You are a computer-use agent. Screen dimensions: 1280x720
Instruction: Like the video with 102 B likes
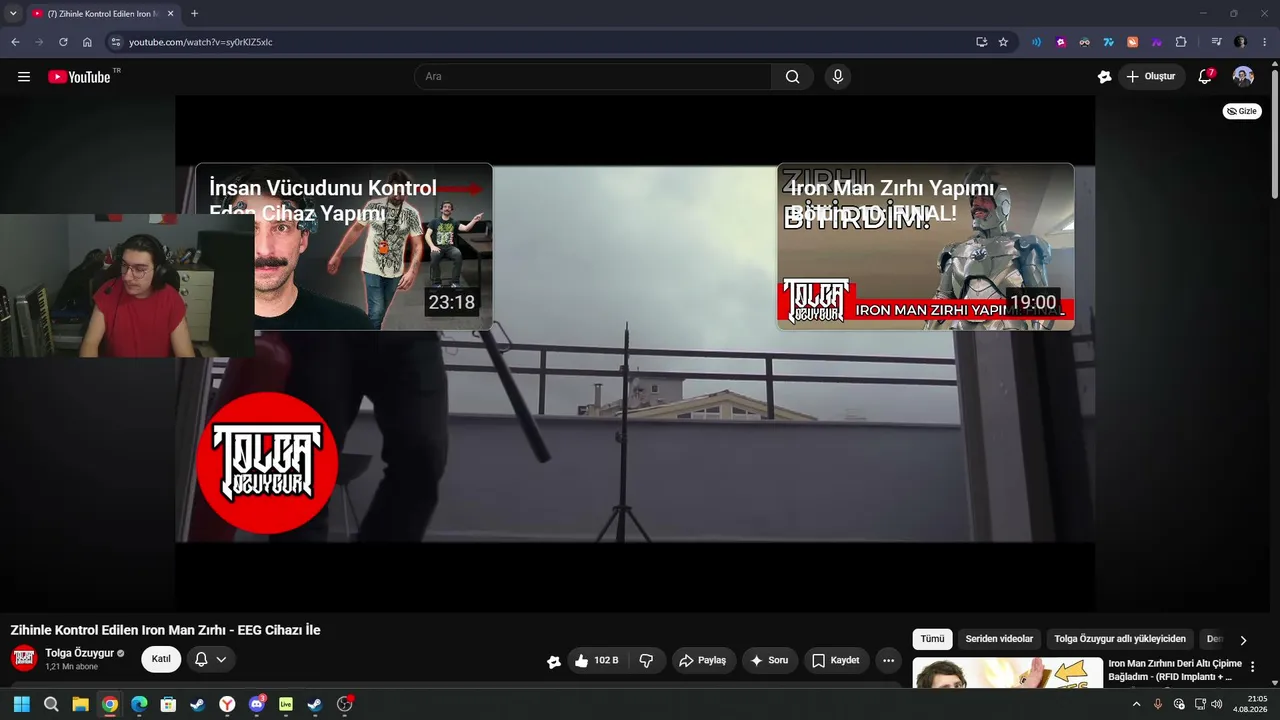tap(596, 660)
